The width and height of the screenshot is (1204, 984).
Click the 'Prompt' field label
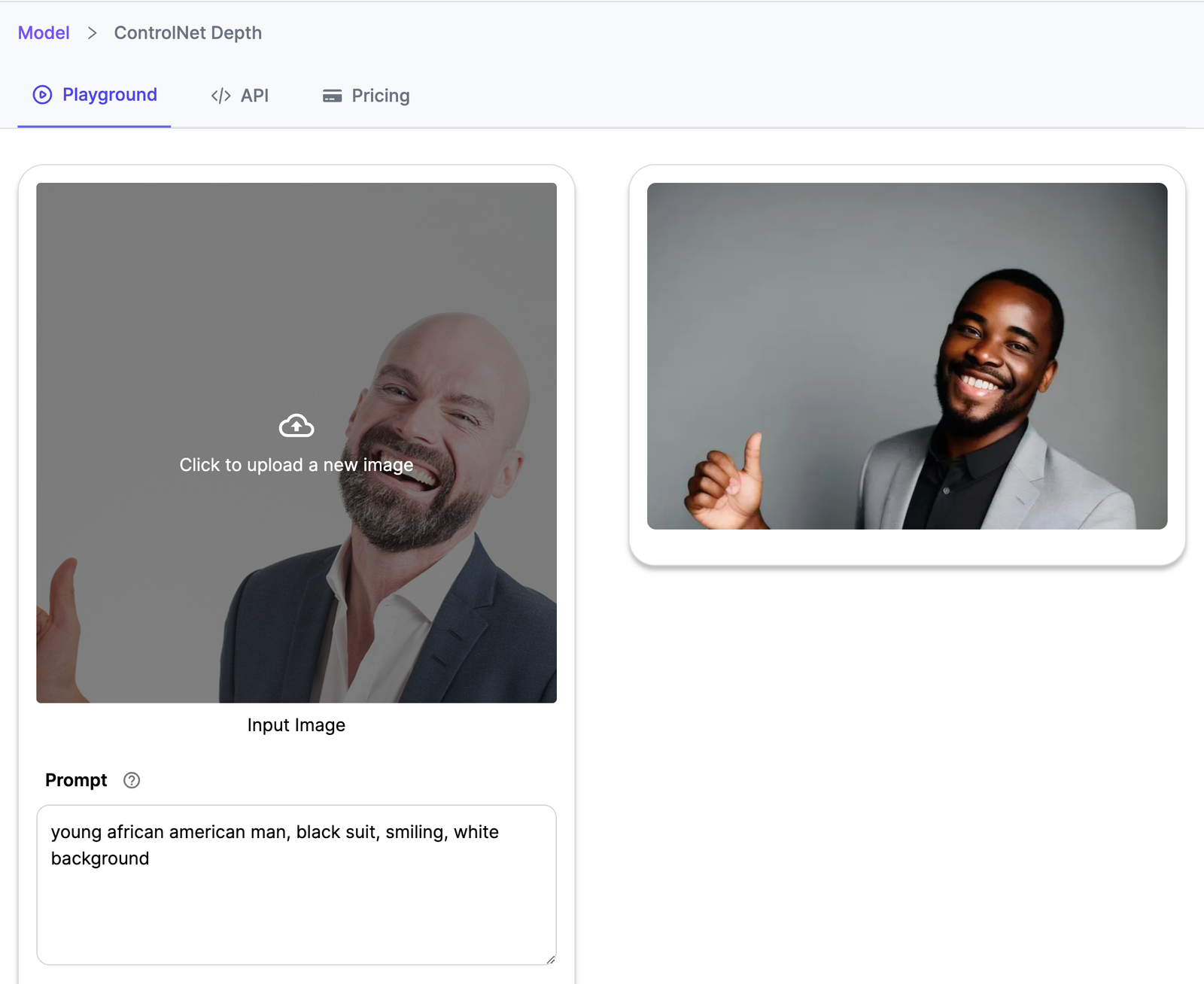tap(76, 780)
